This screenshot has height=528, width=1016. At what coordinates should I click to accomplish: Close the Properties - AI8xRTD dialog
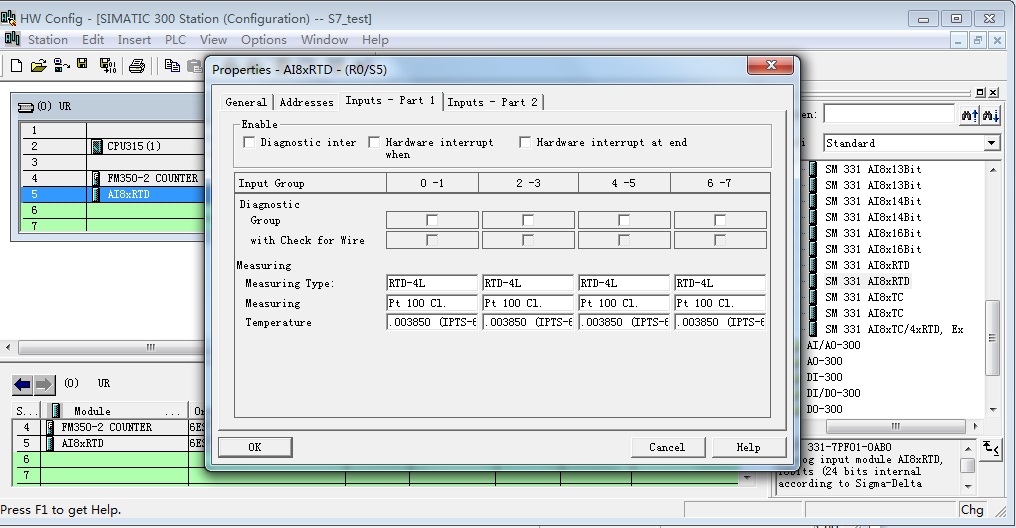pyautogui.click(x=770, y=65)
